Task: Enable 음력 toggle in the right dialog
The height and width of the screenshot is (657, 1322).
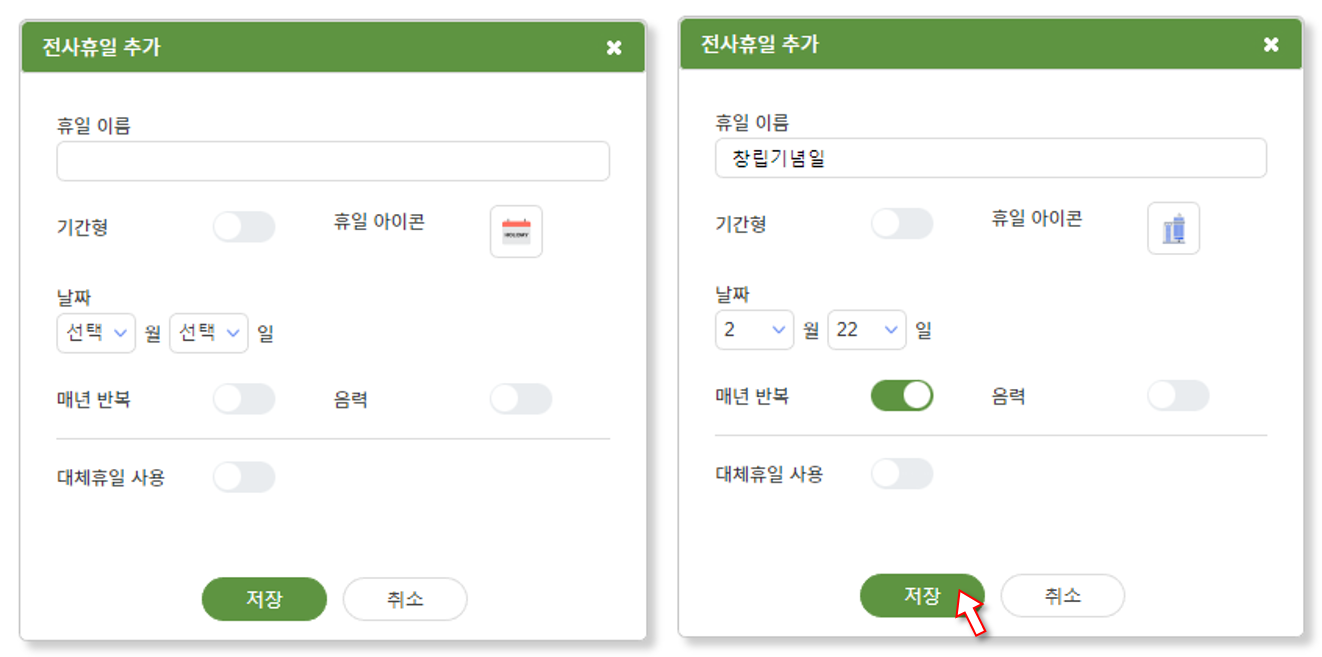Action: coord(1178,395)
